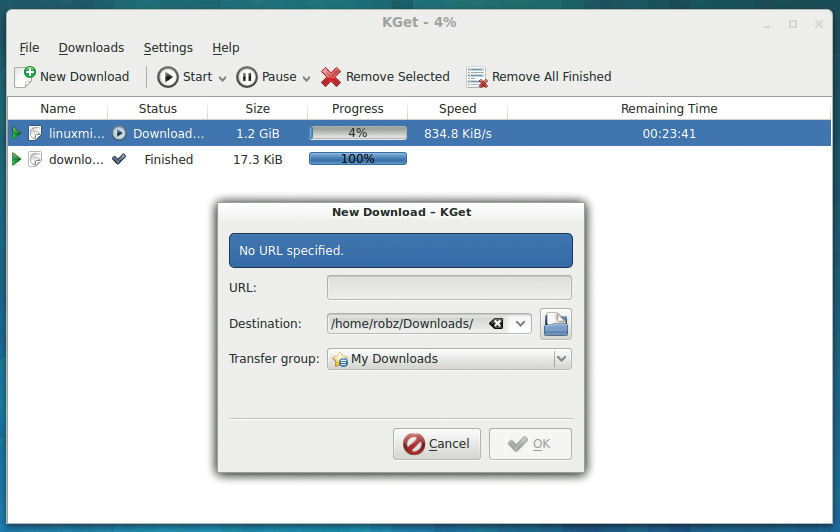Image resolution: width=840 pixels, height=532 pixels.
Task: Click the New Download toolbar icon
Action: 25,77
